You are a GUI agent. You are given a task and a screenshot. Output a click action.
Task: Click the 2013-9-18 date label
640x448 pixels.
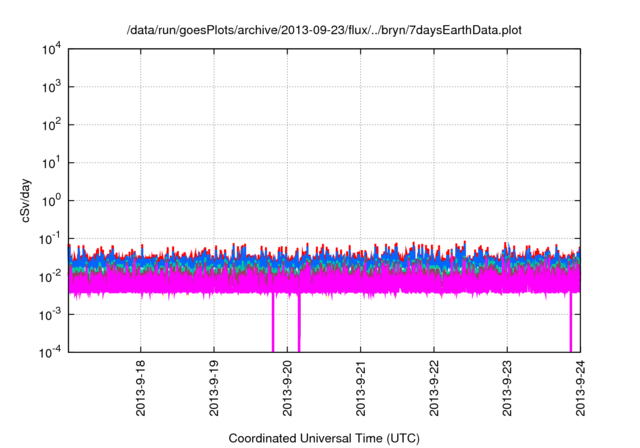coord(140,388)
